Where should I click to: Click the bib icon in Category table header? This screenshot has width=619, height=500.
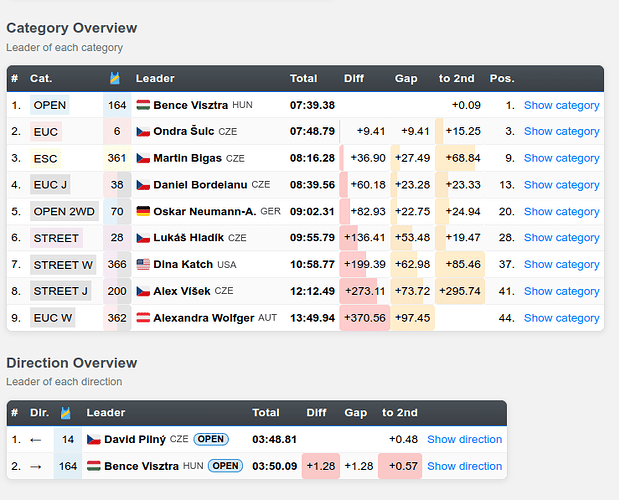115,78
